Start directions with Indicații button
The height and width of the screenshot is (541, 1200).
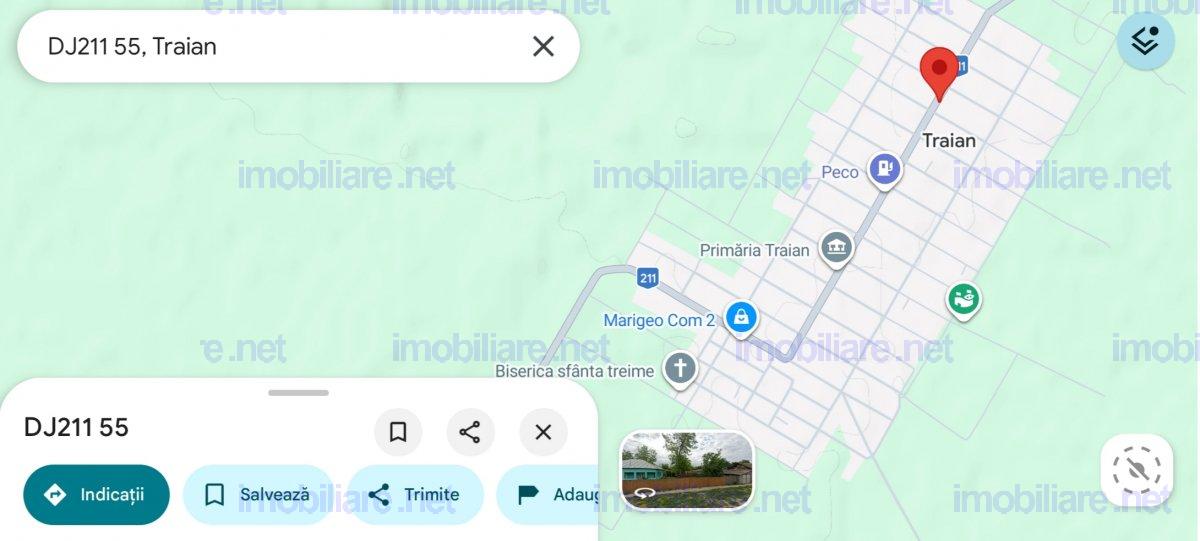(x=97, y=494)
